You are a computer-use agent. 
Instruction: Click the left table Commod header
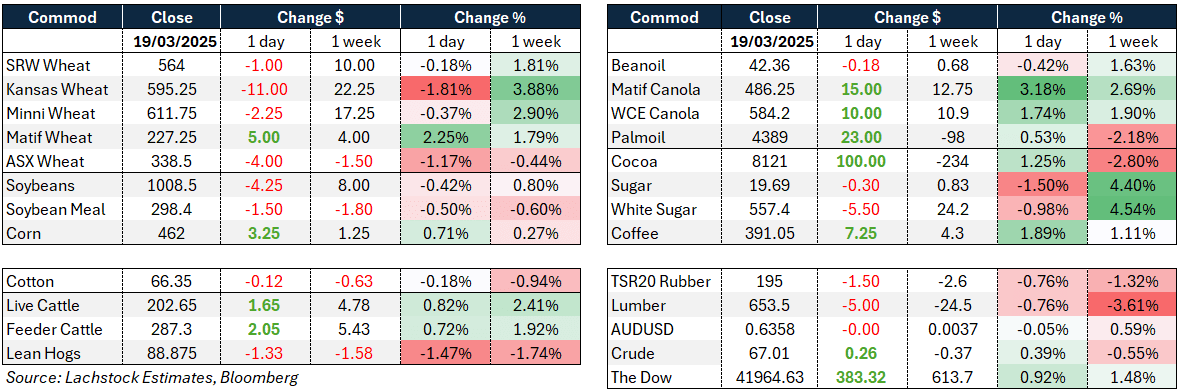pyautogui.click(x=62, y=17)
